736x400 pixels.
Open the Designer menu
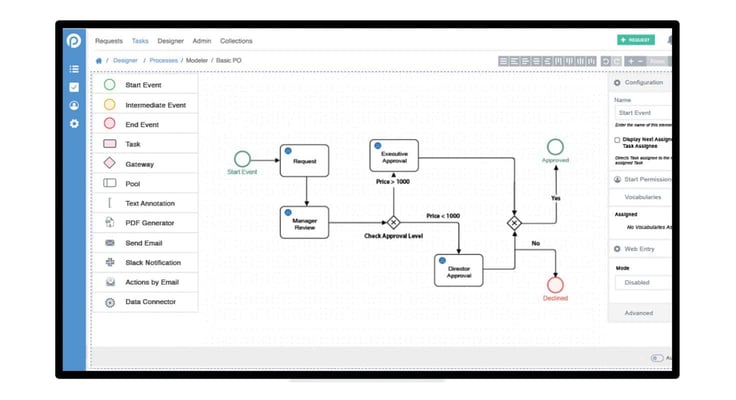click(170, 41)
